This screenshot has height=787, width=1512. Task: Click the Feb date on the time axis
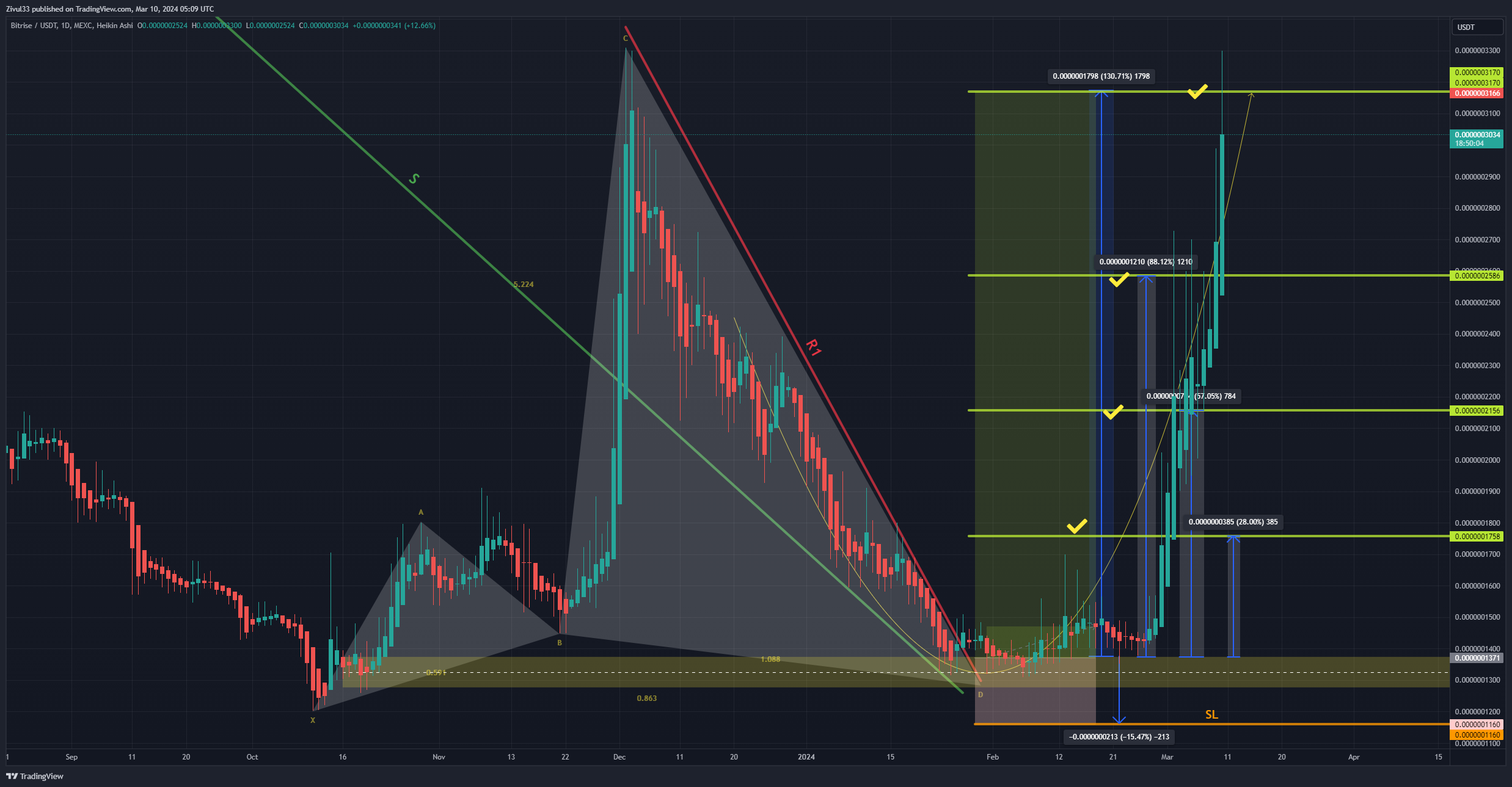[993, 757]
